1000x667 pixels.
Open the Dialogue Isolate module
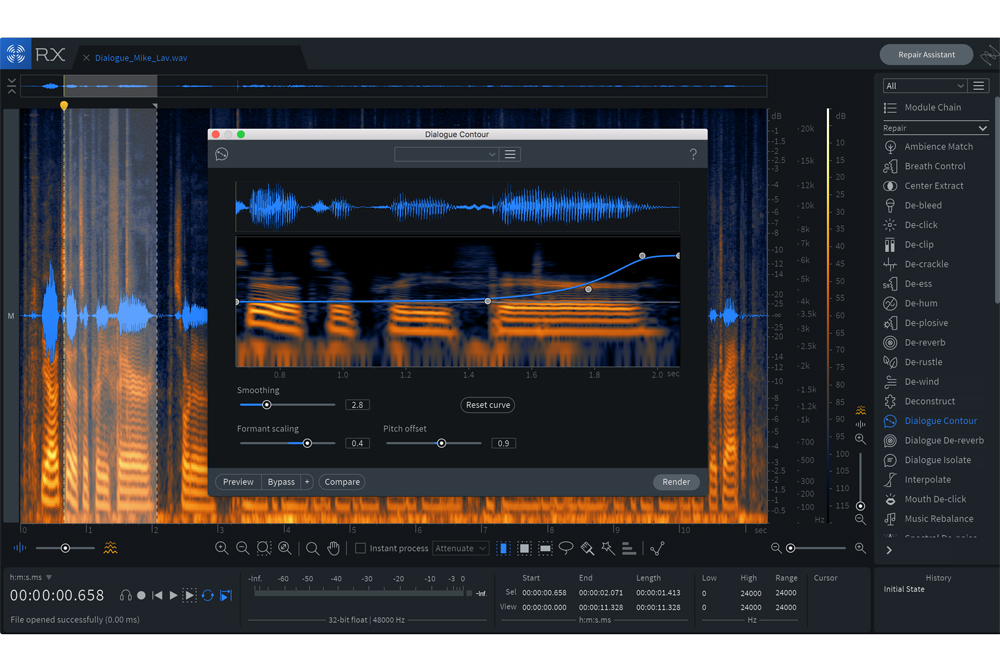pyautogui.click(x=927, y=460)
